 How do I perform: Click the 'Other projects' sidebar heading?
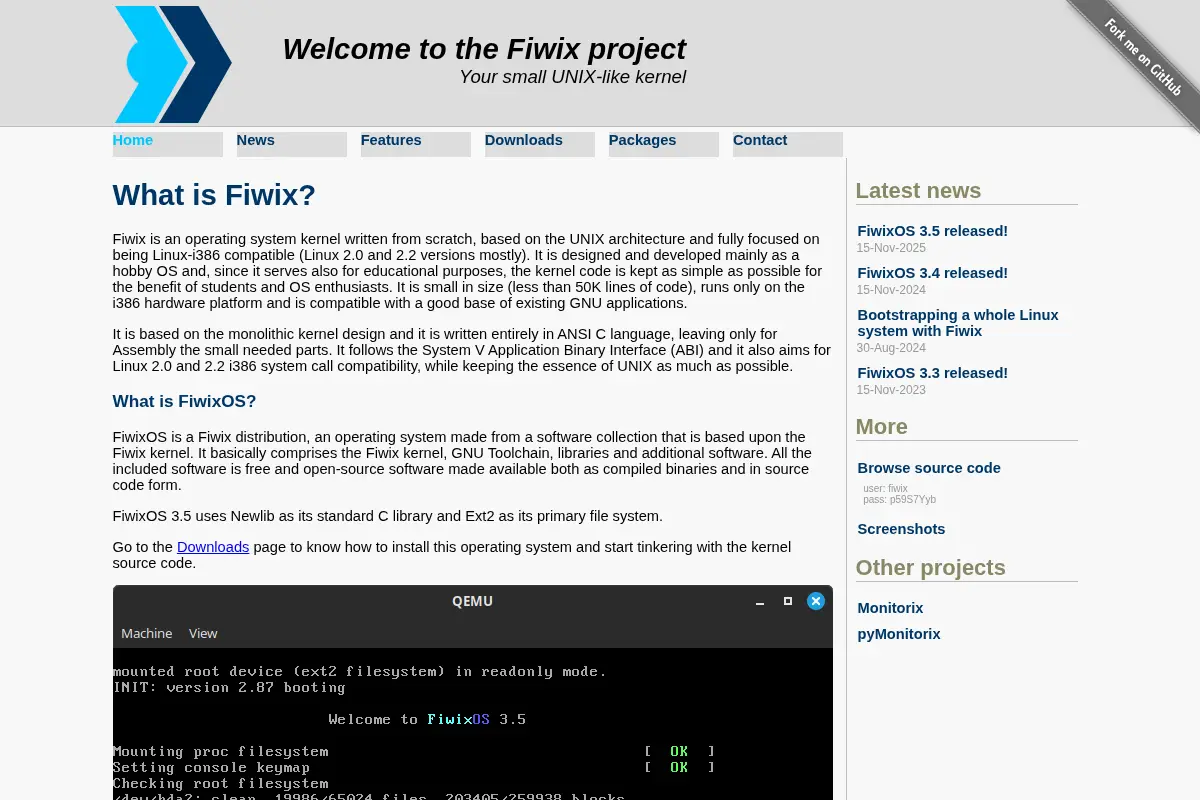pos(930,568)
